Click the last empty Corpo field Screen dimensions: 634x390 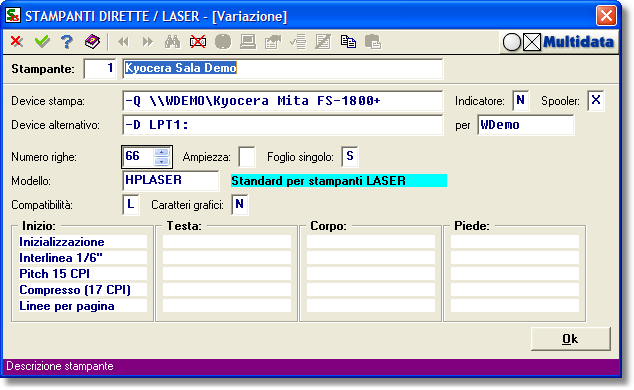[x=371, y=306]
